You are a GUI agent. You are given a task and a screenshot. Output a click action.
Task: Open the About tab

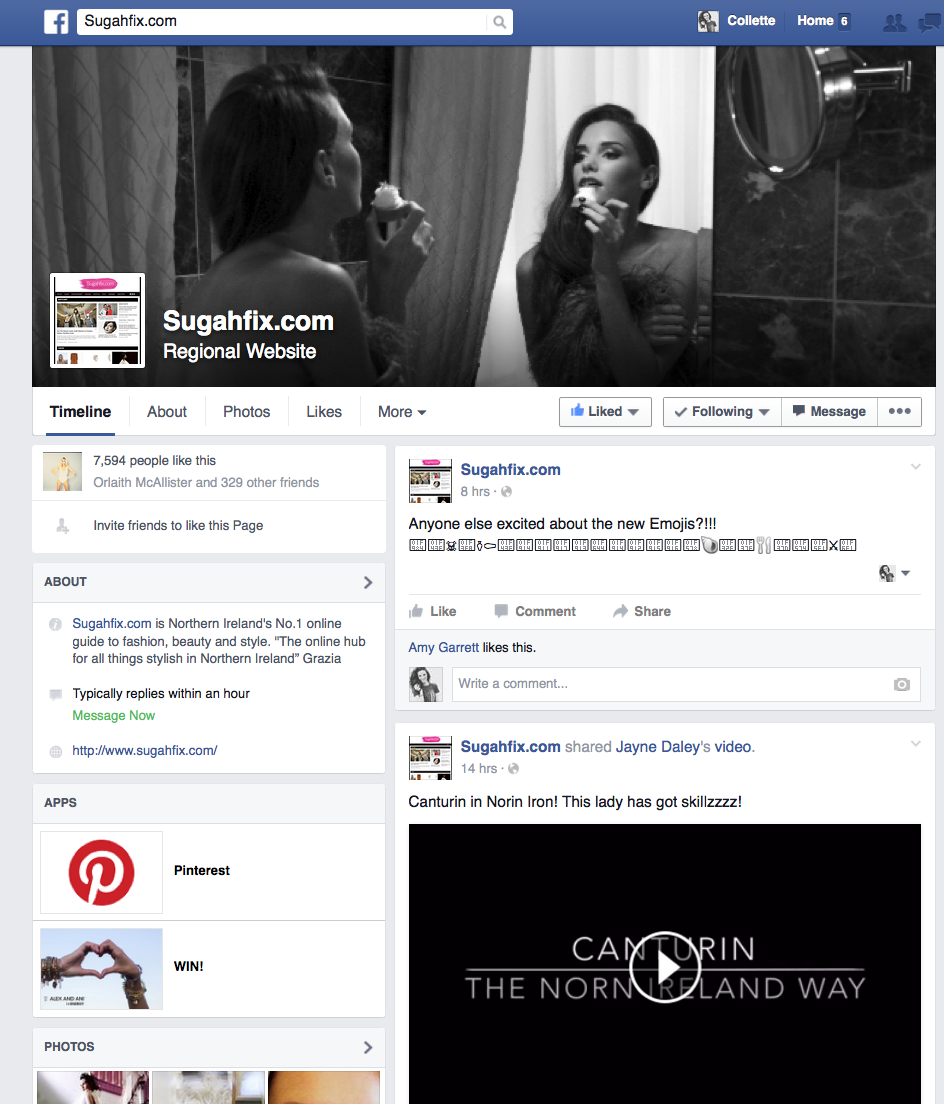(167, 412)
